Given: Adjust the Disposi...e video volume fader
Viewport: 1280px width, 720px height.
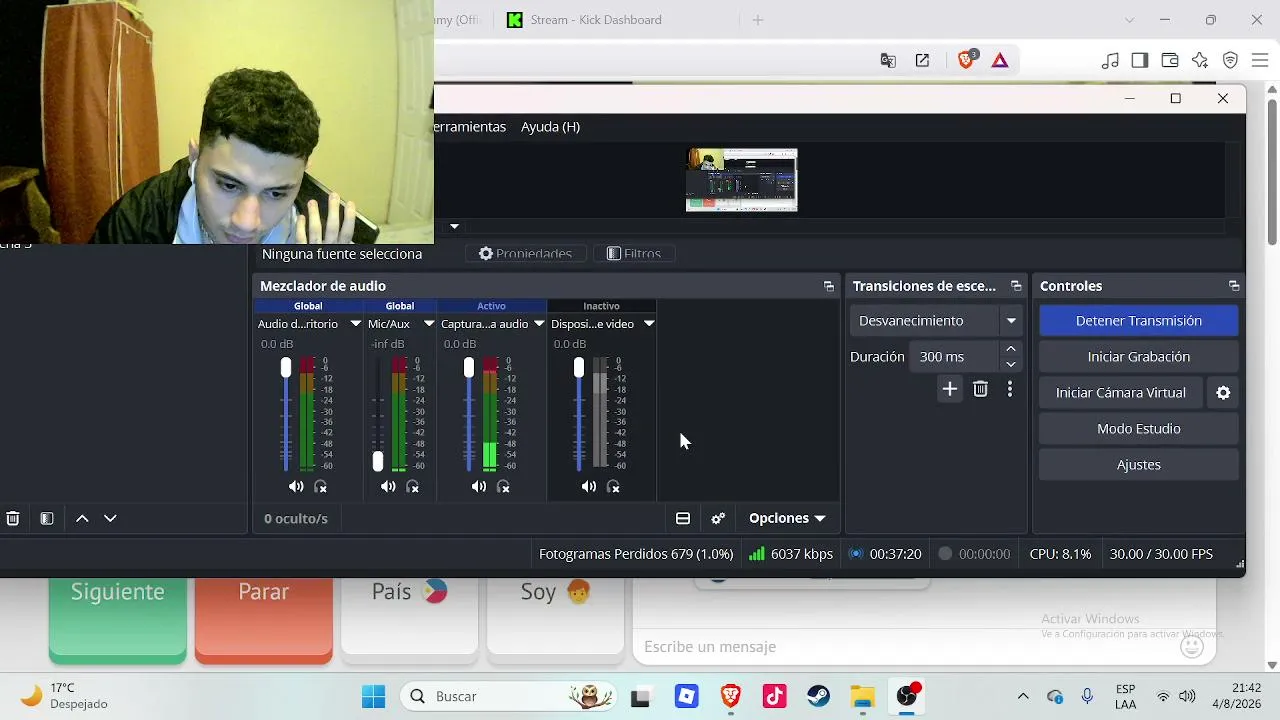Looking at the screenshot, I should 579,368.
